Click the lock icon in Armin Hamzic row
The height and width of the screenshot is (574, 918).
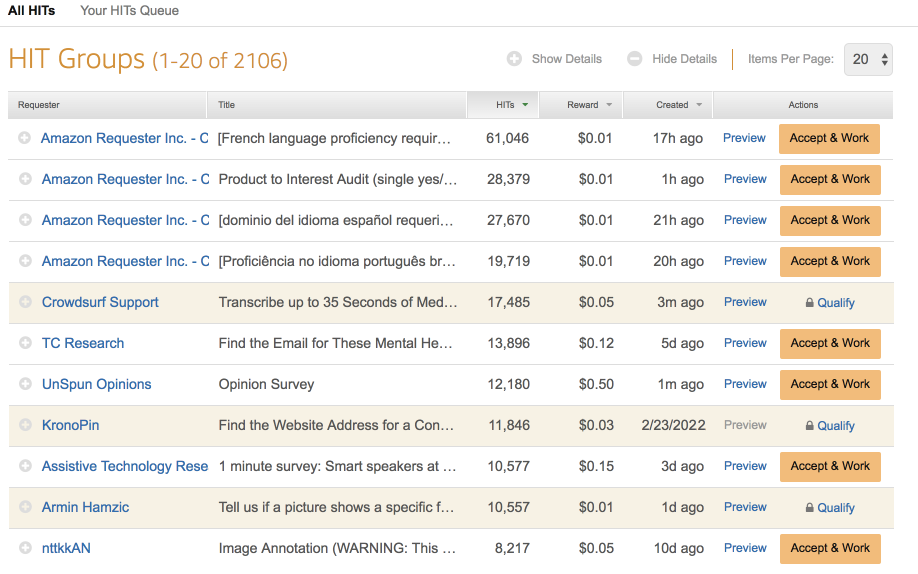tap(809, 508)
